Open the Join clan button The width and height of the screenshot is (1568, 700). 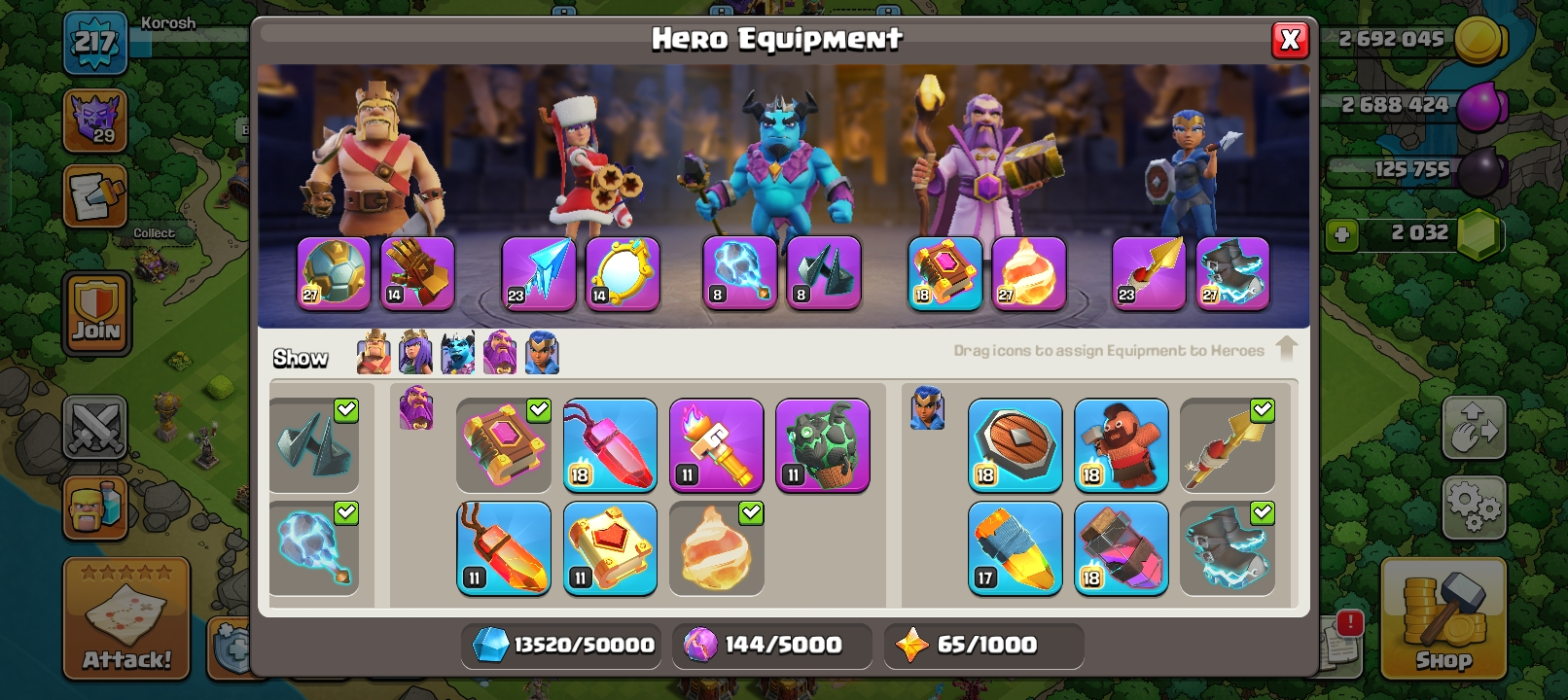96,312
